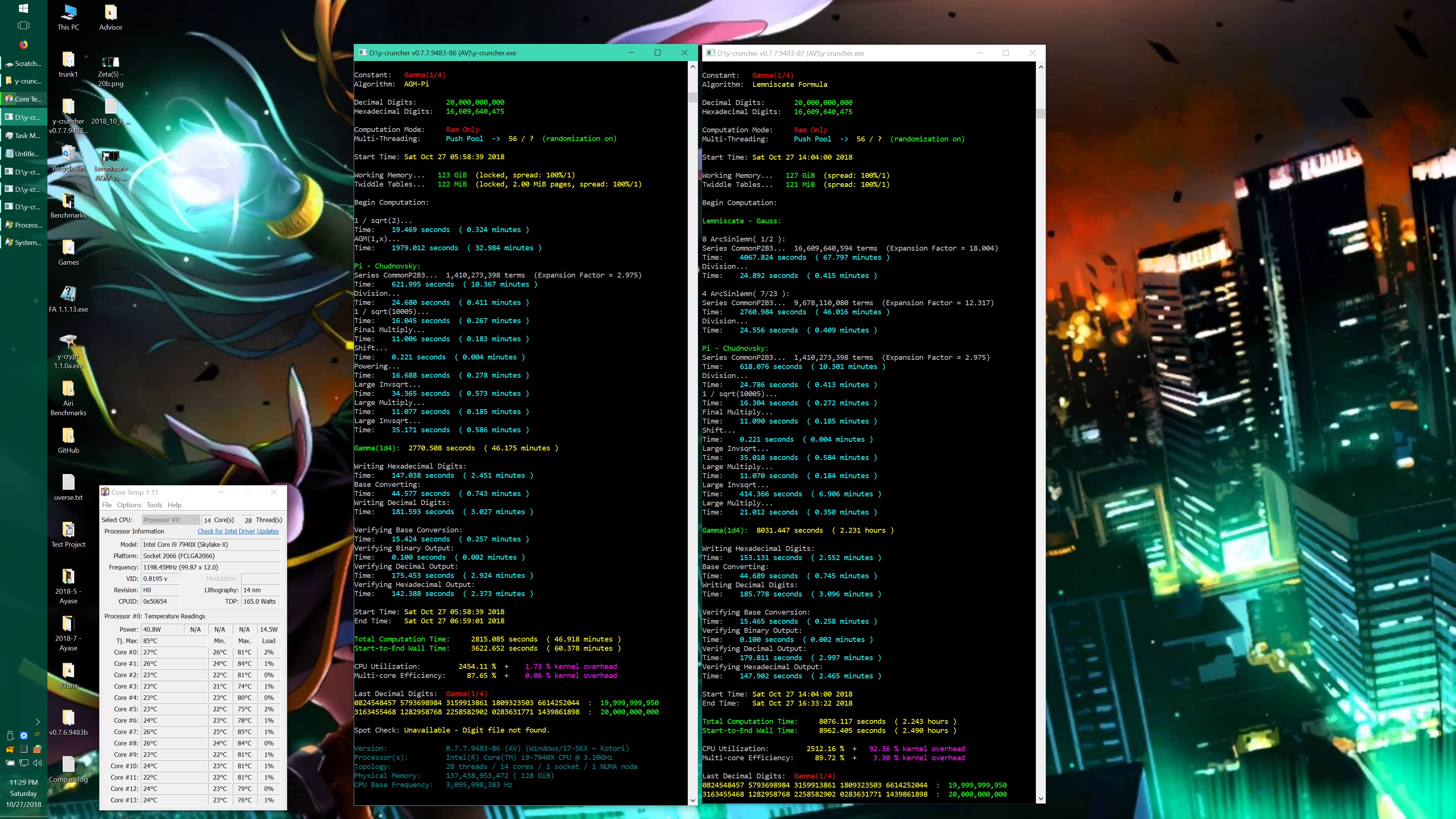The height and width of the screenshot is (819, 1456).
Task: Click Check for Intel Driver Updates link
Action: [238, 531]
